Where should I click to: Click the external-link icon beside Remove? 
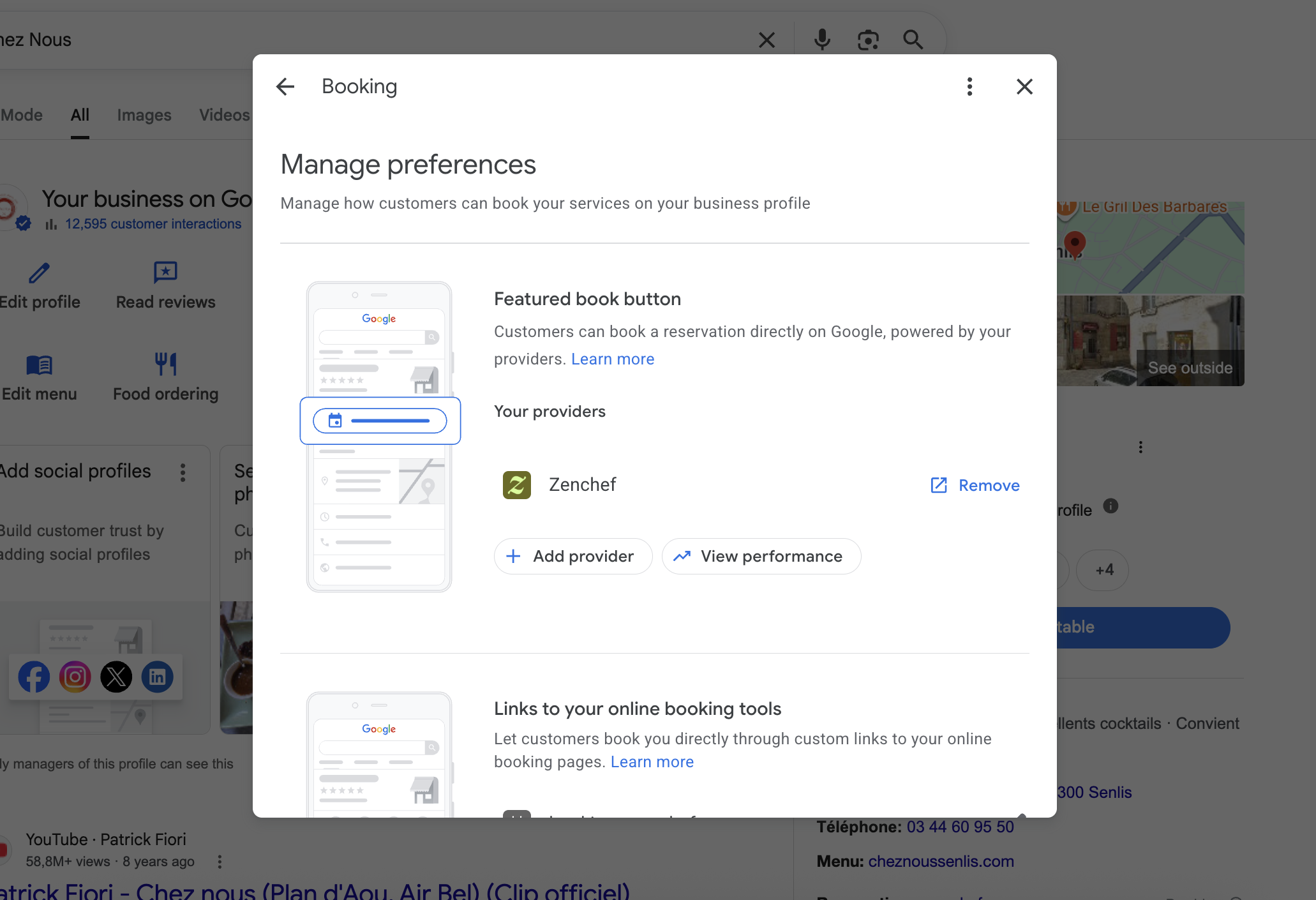(x=939, y=485)
